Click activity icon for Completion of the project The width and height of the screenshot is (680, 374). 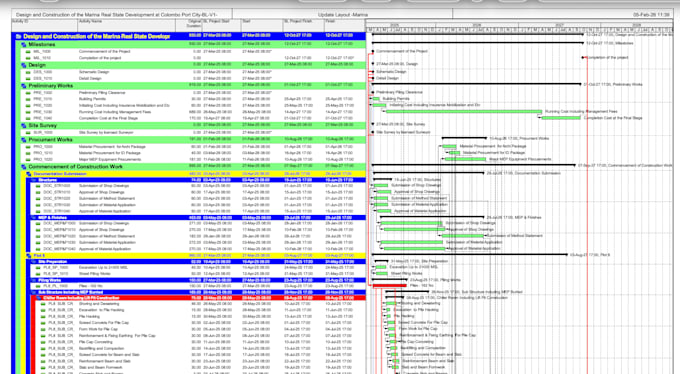28,58
